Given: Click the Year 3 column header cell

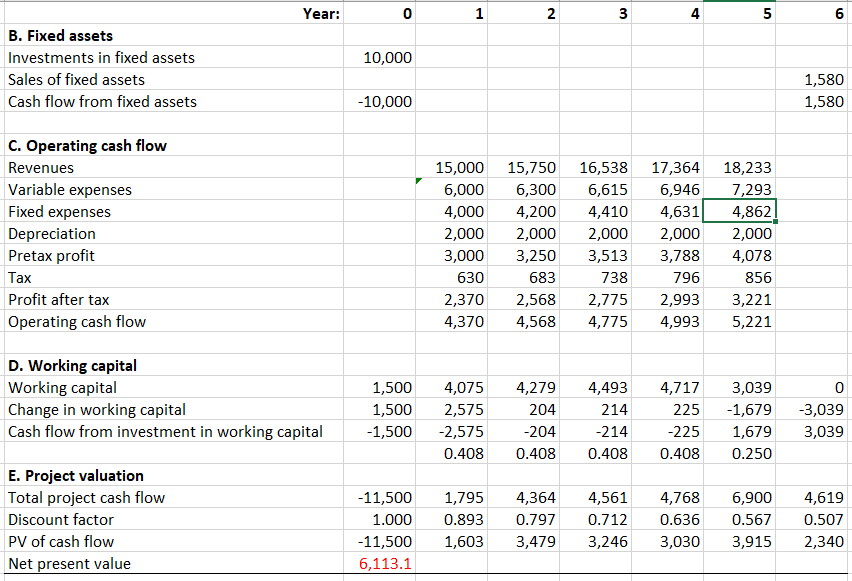Looking at the screenshot, I should pyautogui.click(x=596, y=13).
